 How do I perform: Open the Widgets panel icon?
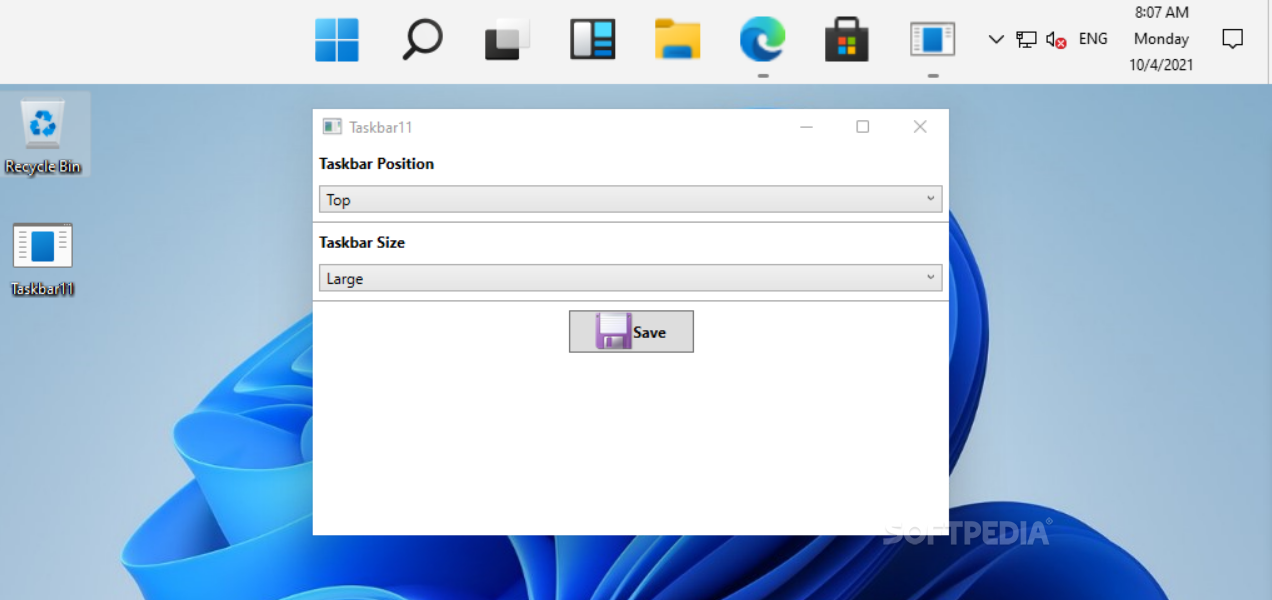tap(592, 40)
